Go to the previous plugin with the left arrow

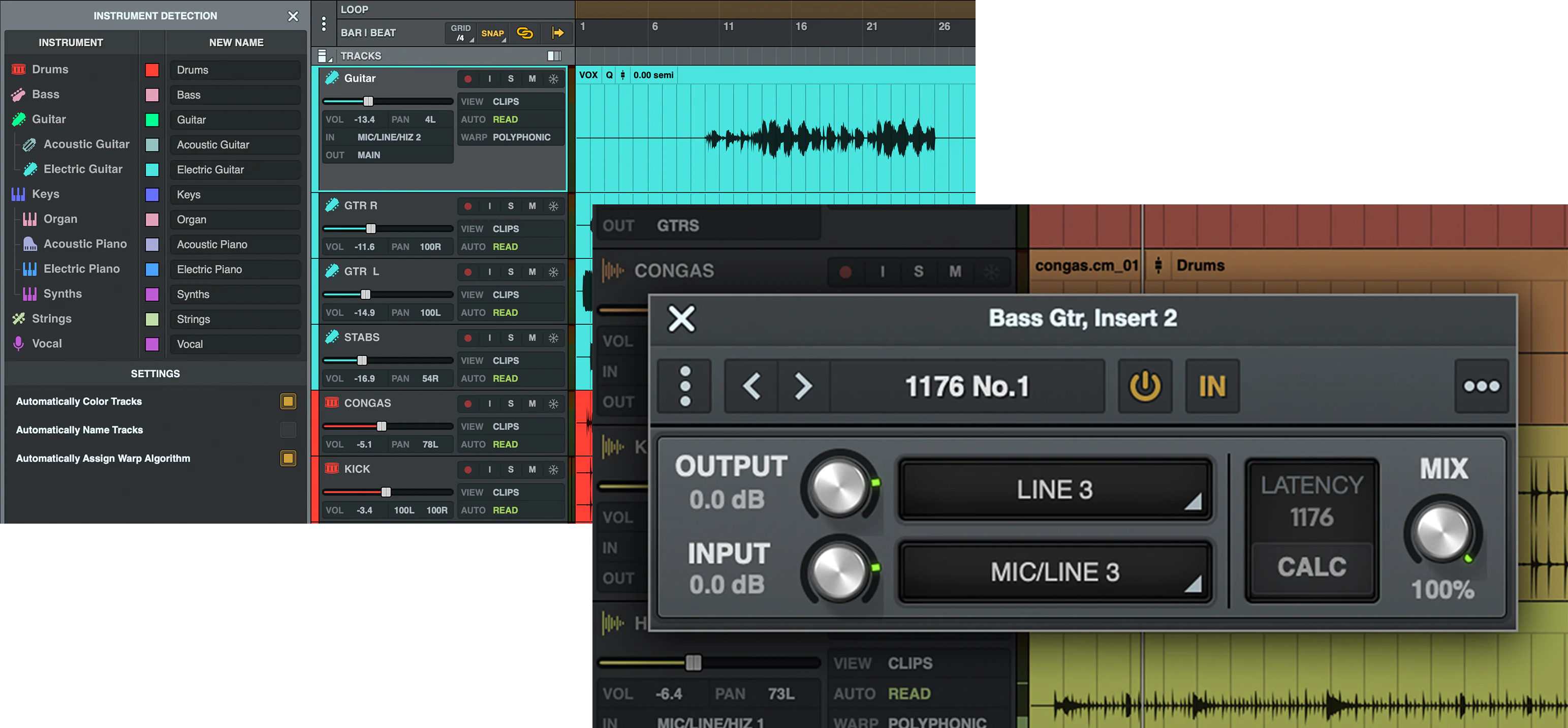[x=752, y=386]
